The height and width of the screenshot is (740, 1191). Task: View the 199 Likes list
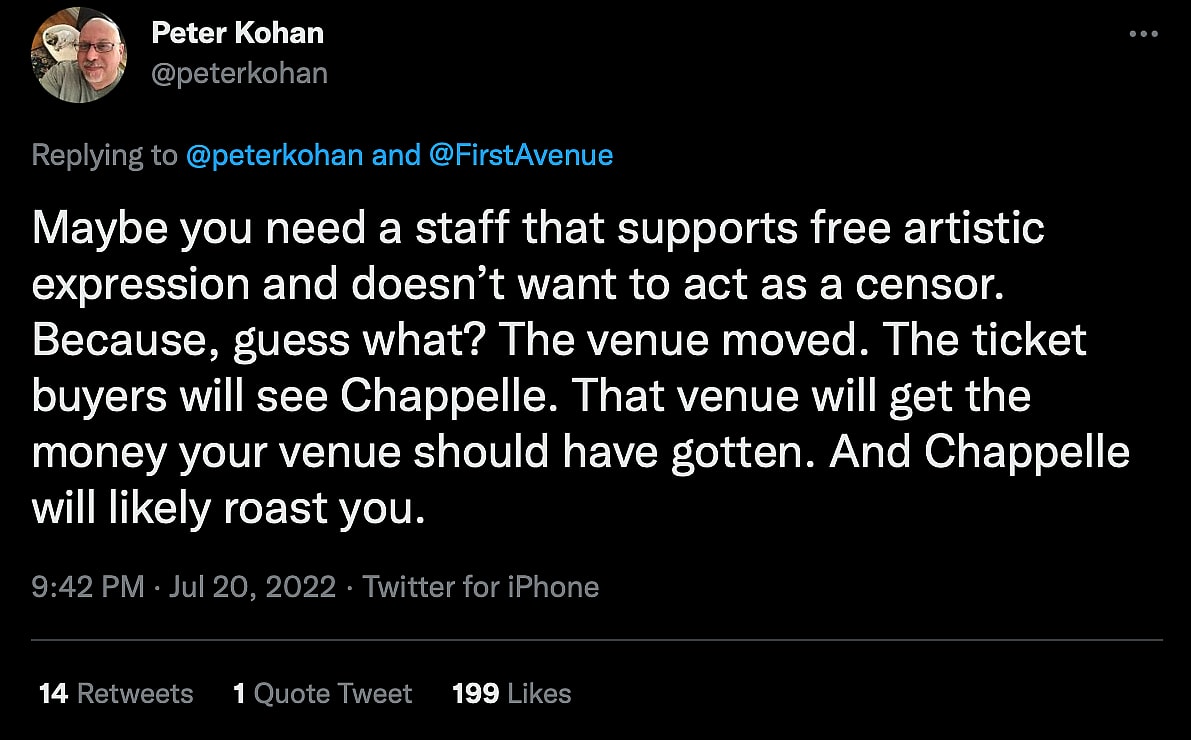pos(511,693)
